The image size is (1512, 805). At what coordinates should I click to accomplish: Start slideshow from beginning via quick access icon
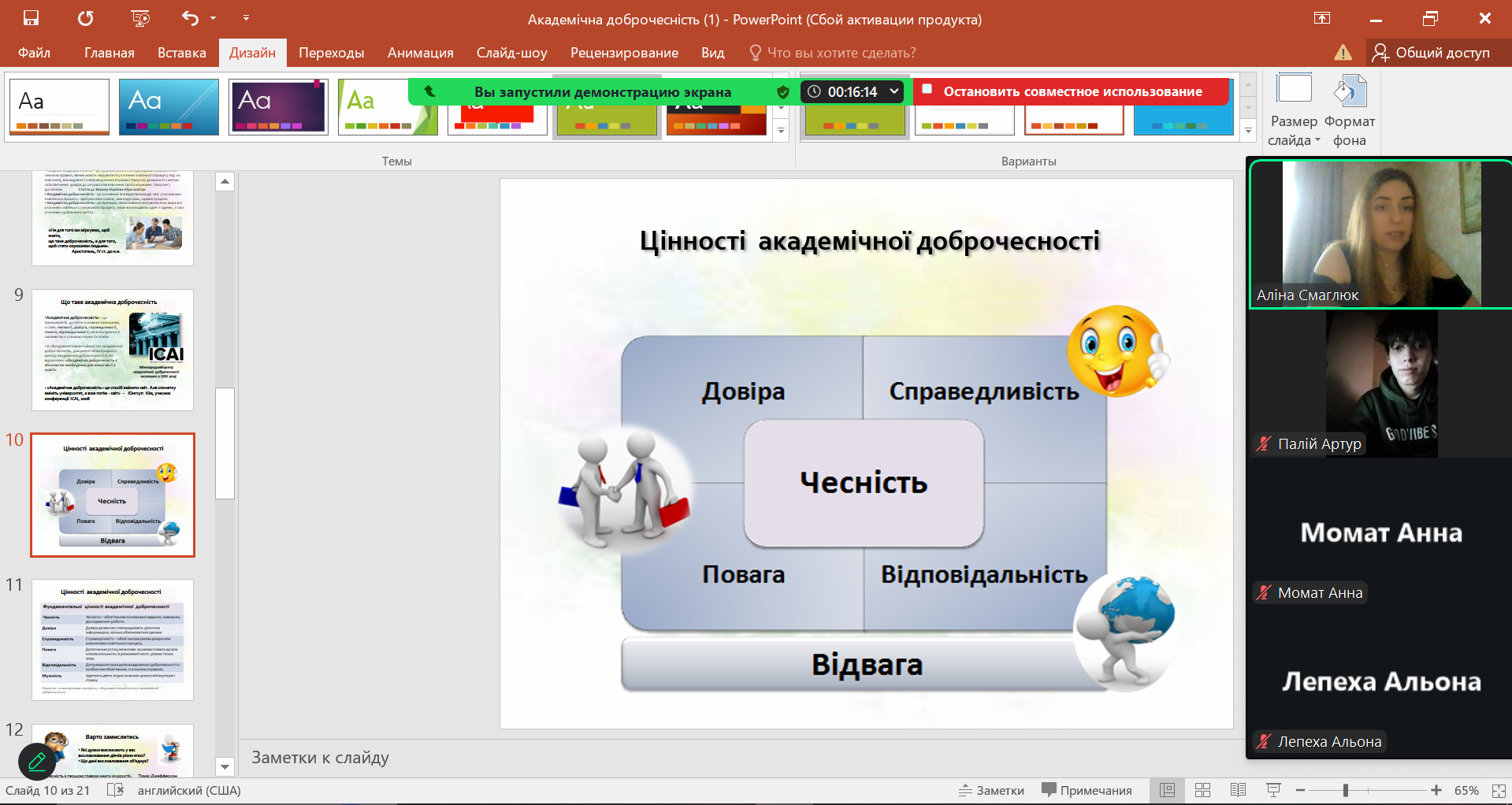[140, 18]
